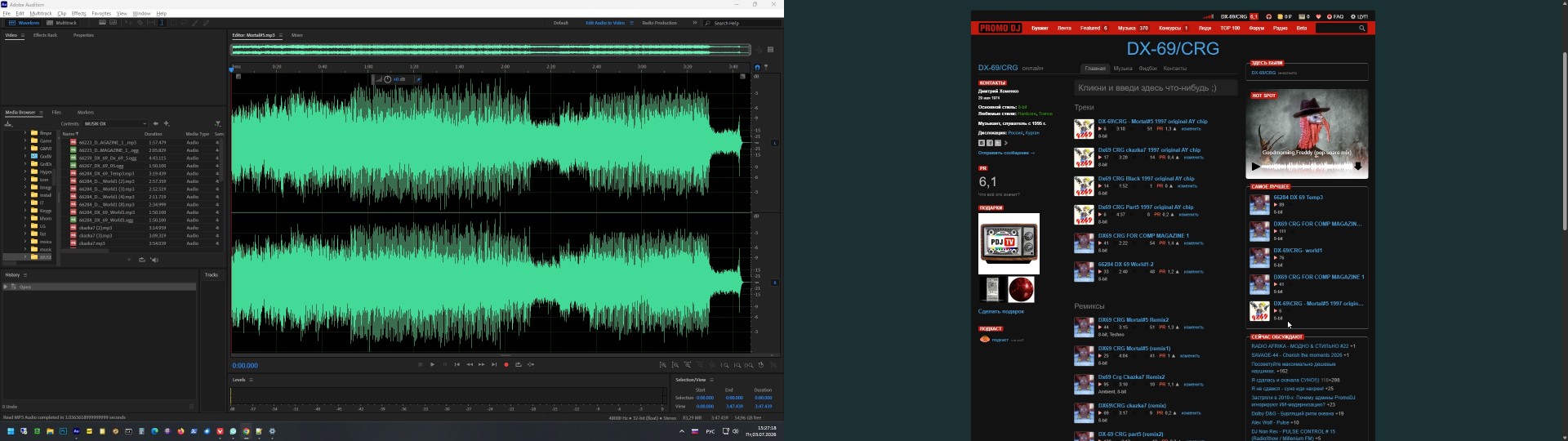Open the Музыка tab on DX-69/CRG page

1123,69
